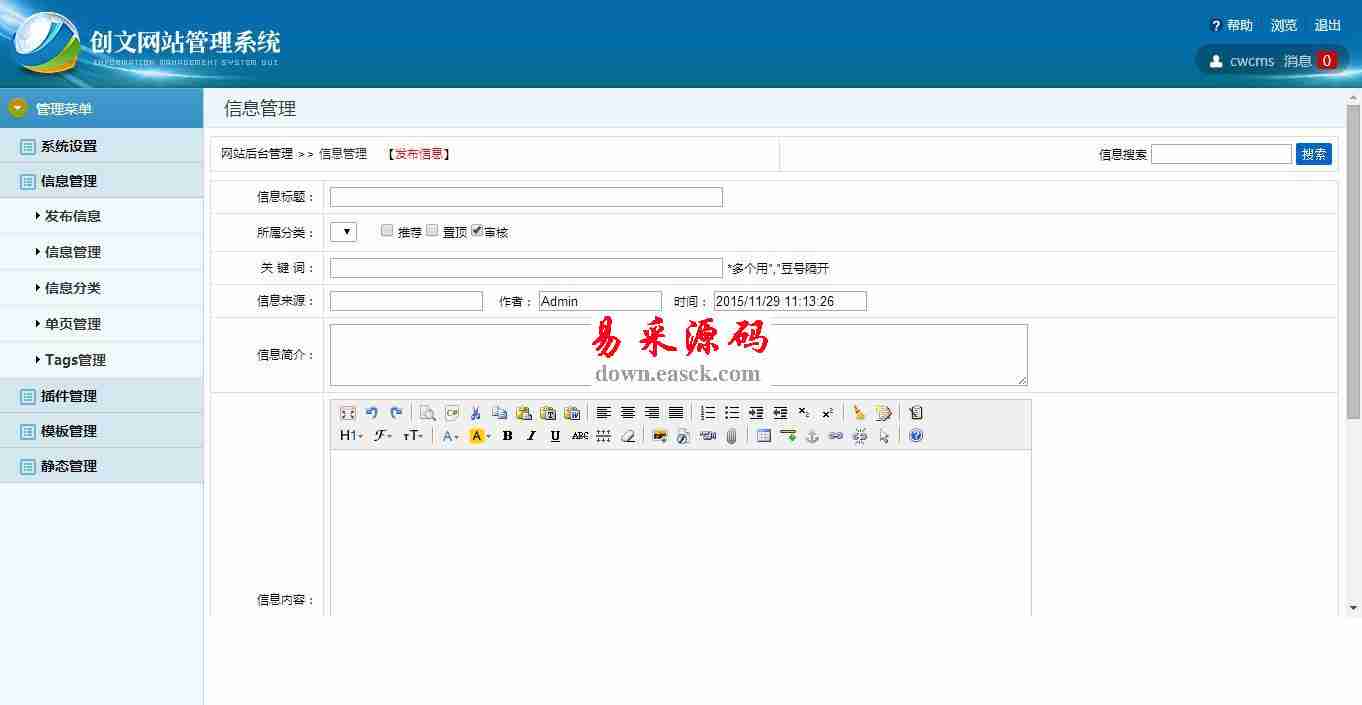
Task: Collapse the 管理菜单 sidebar header
Action: point(64,108)
